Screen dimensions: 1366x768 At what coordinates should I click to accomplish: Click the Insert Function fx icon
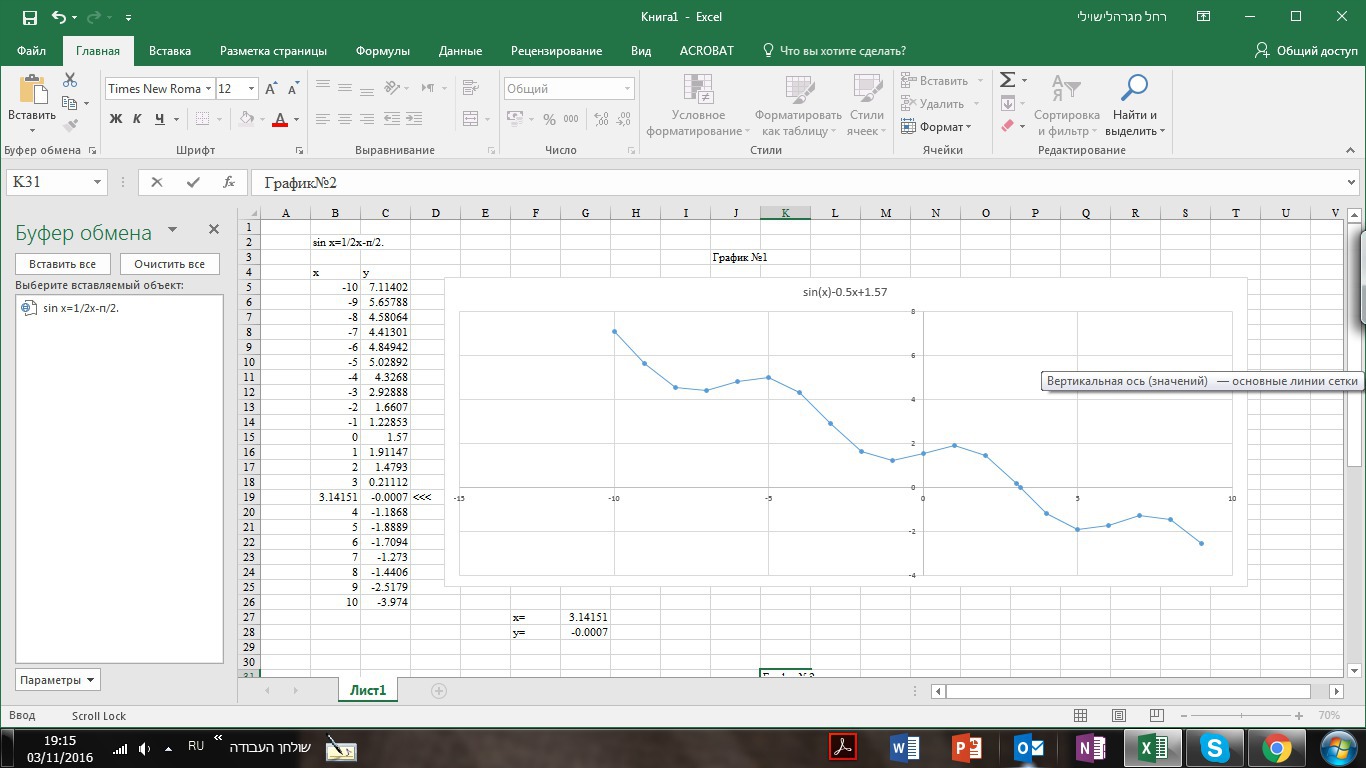click(229, 182)
